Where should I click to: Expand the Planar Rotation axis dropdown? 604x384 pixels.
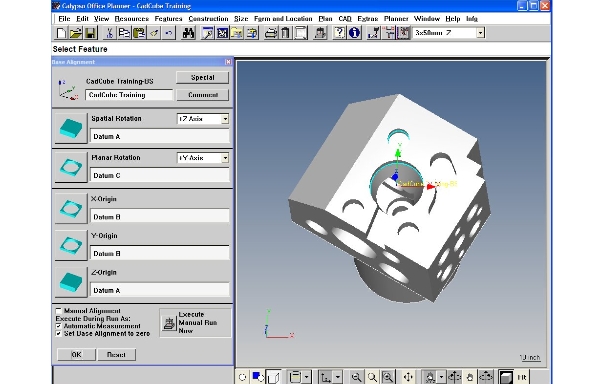pyautogui.click(x=225, y=158)
